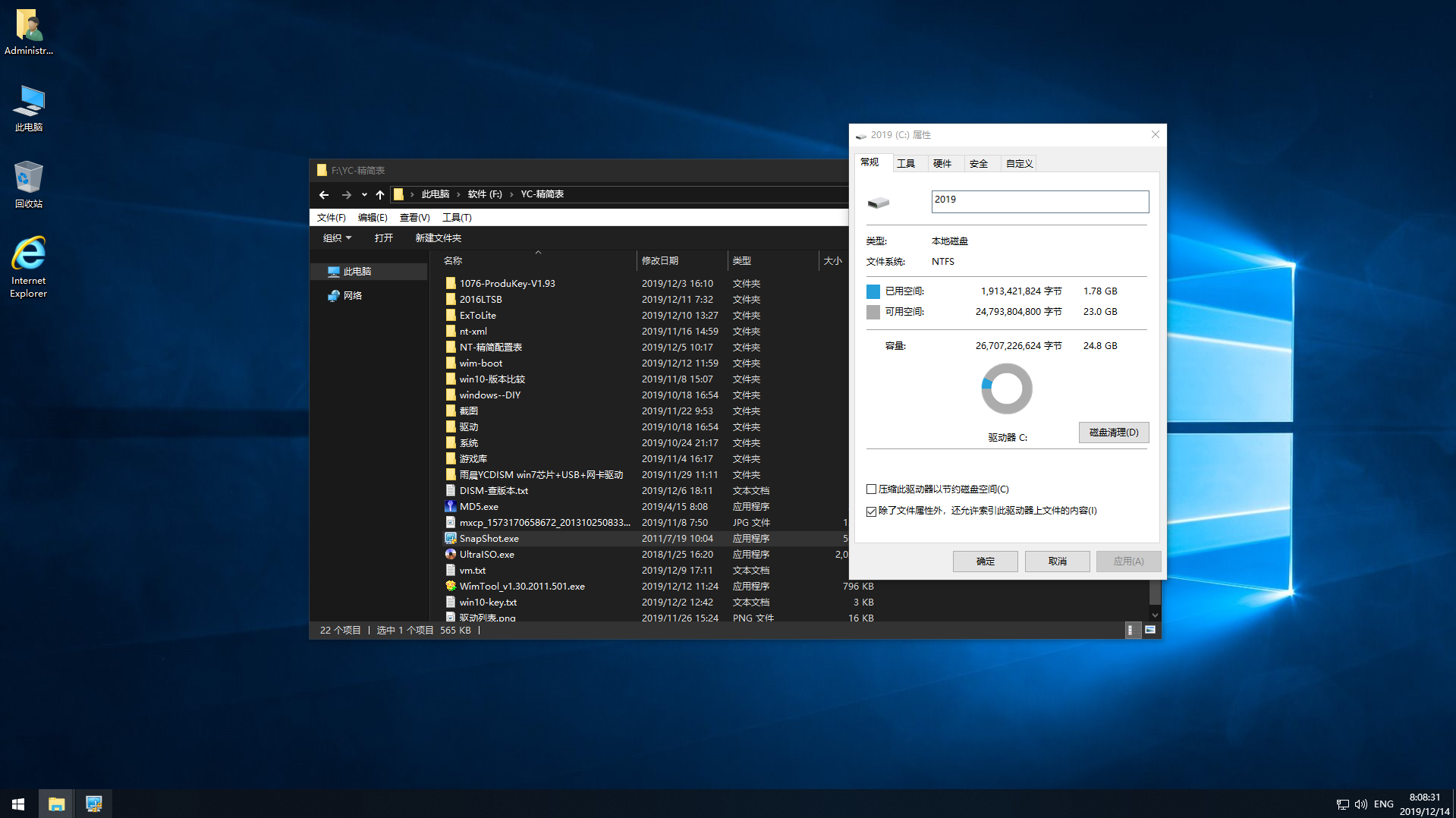
Task: Click the address bar folder icon
Action: click(x=398, y=194)
